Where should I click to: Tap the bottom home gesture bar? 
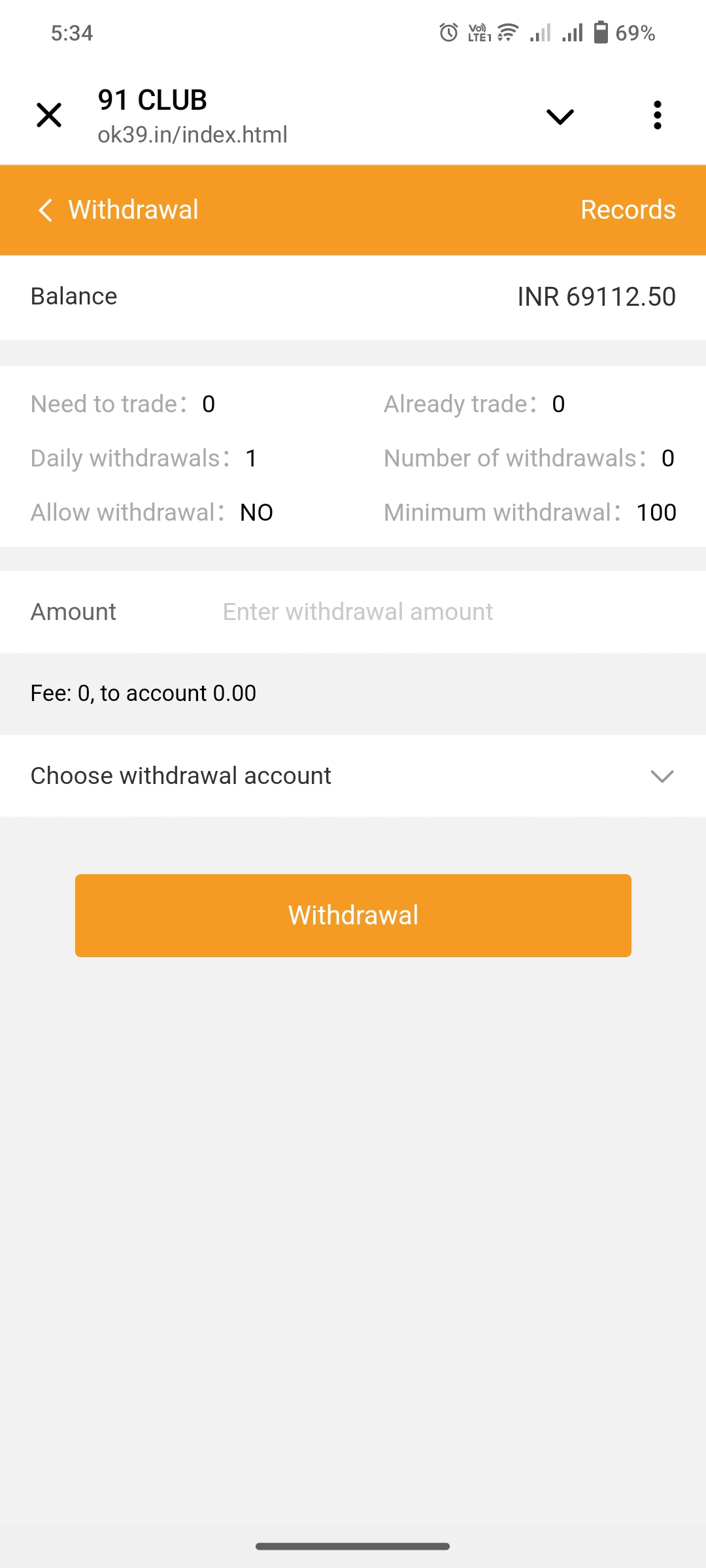click(x=352, y=1546)
